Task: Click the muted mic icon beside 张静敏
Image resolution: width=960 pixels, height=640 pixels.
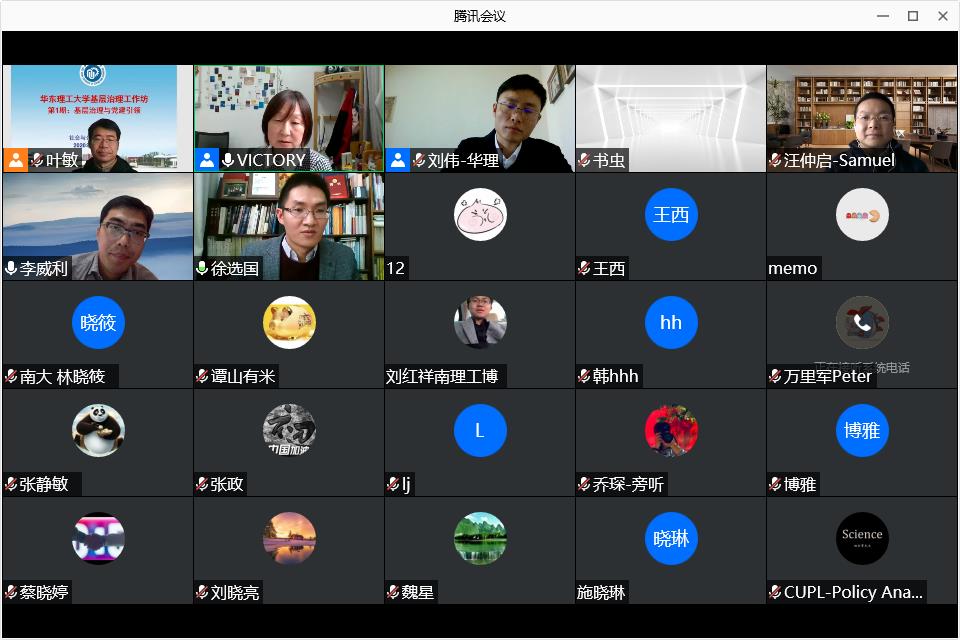Action: pyautogui.click(x=11, y=484)
